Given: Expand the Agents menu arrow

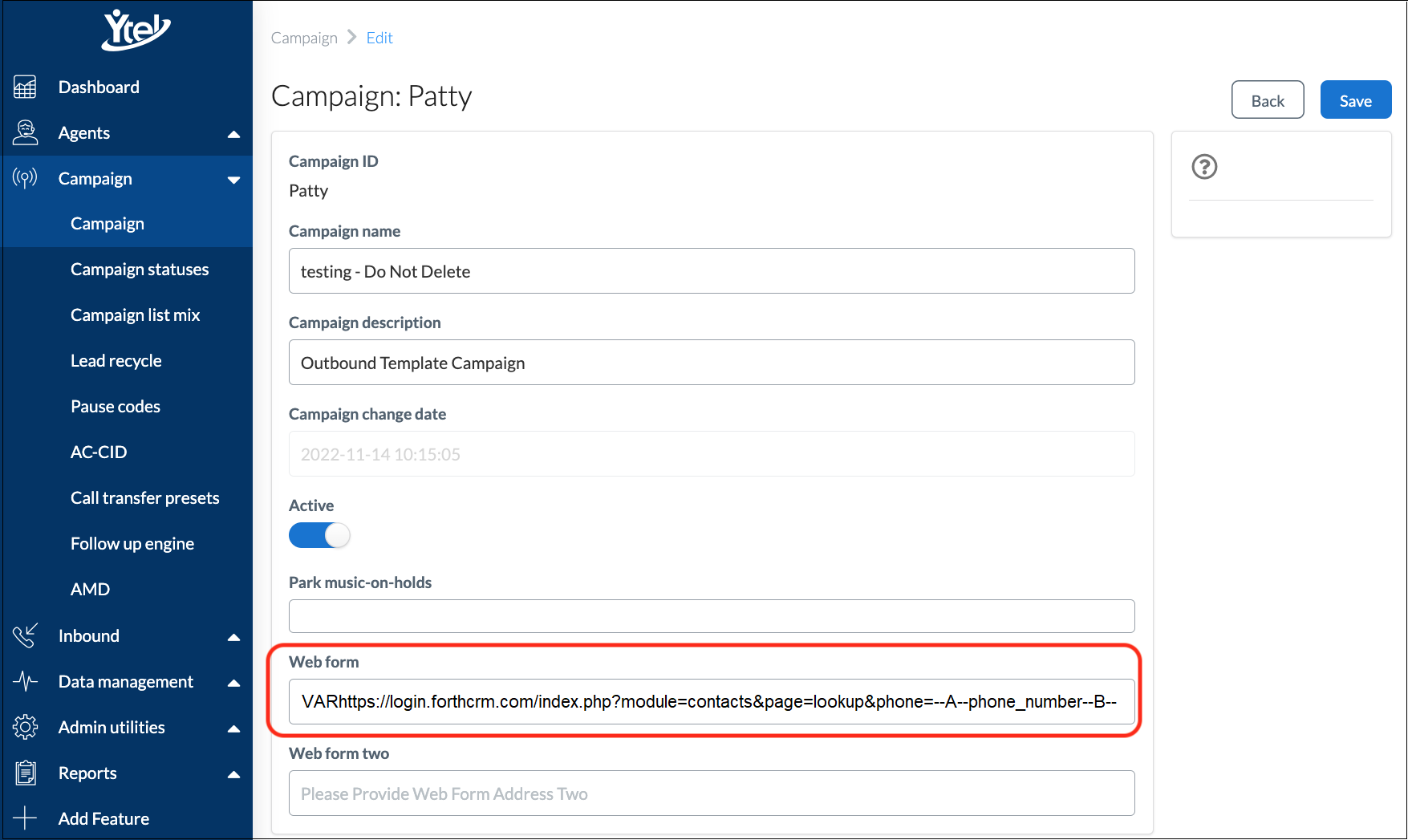Looking at the screenshot, I should [x=233, y=134].
